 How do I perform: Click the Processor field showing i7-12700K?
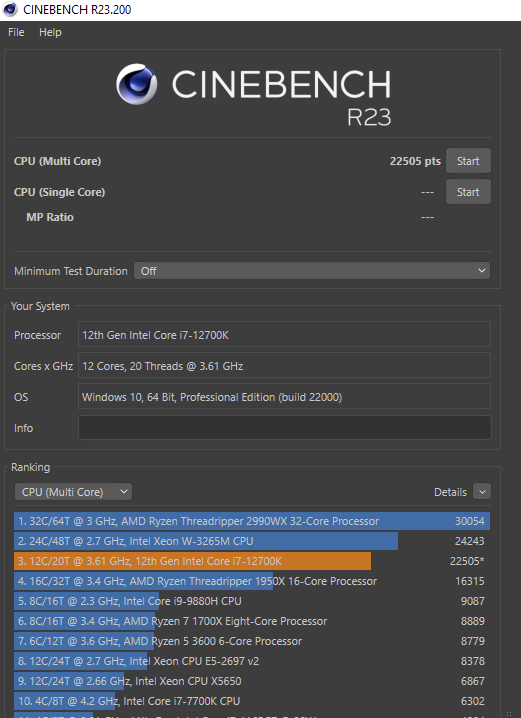pyautogui.click(x=284, y=334)
